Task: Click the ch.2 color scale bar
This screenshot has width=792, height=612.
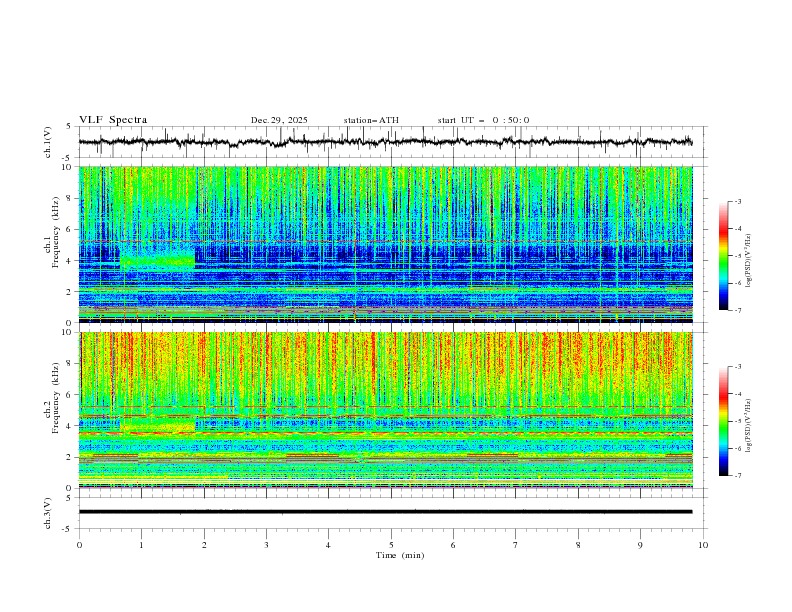Action: [723, 421]
